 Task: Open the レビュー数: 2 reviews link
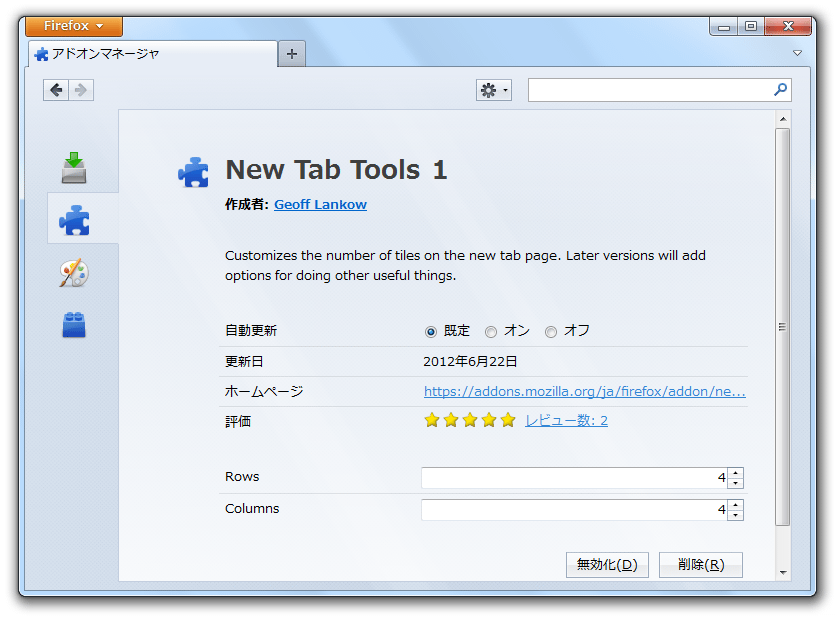566,421
